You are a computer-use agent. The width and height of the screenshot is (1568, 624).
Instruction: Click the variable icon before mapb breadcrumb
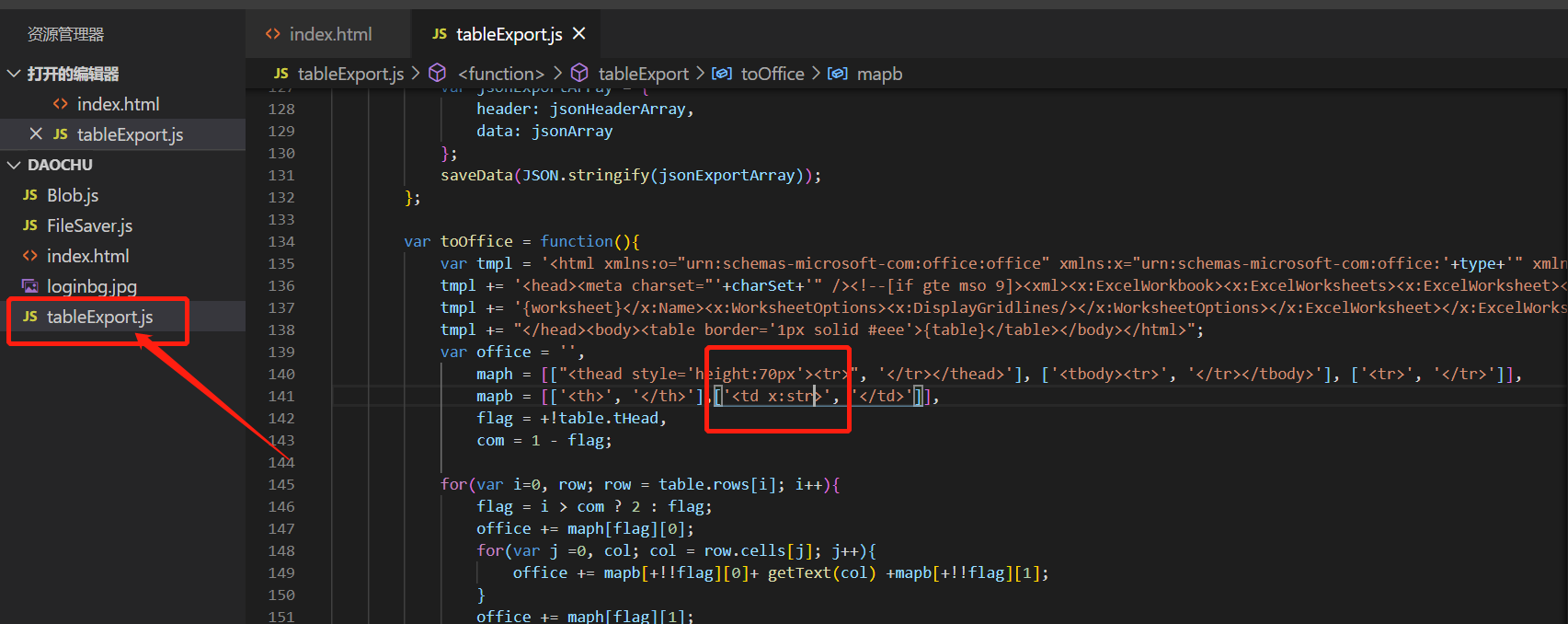pyautogui.click(x=837, y=73)
